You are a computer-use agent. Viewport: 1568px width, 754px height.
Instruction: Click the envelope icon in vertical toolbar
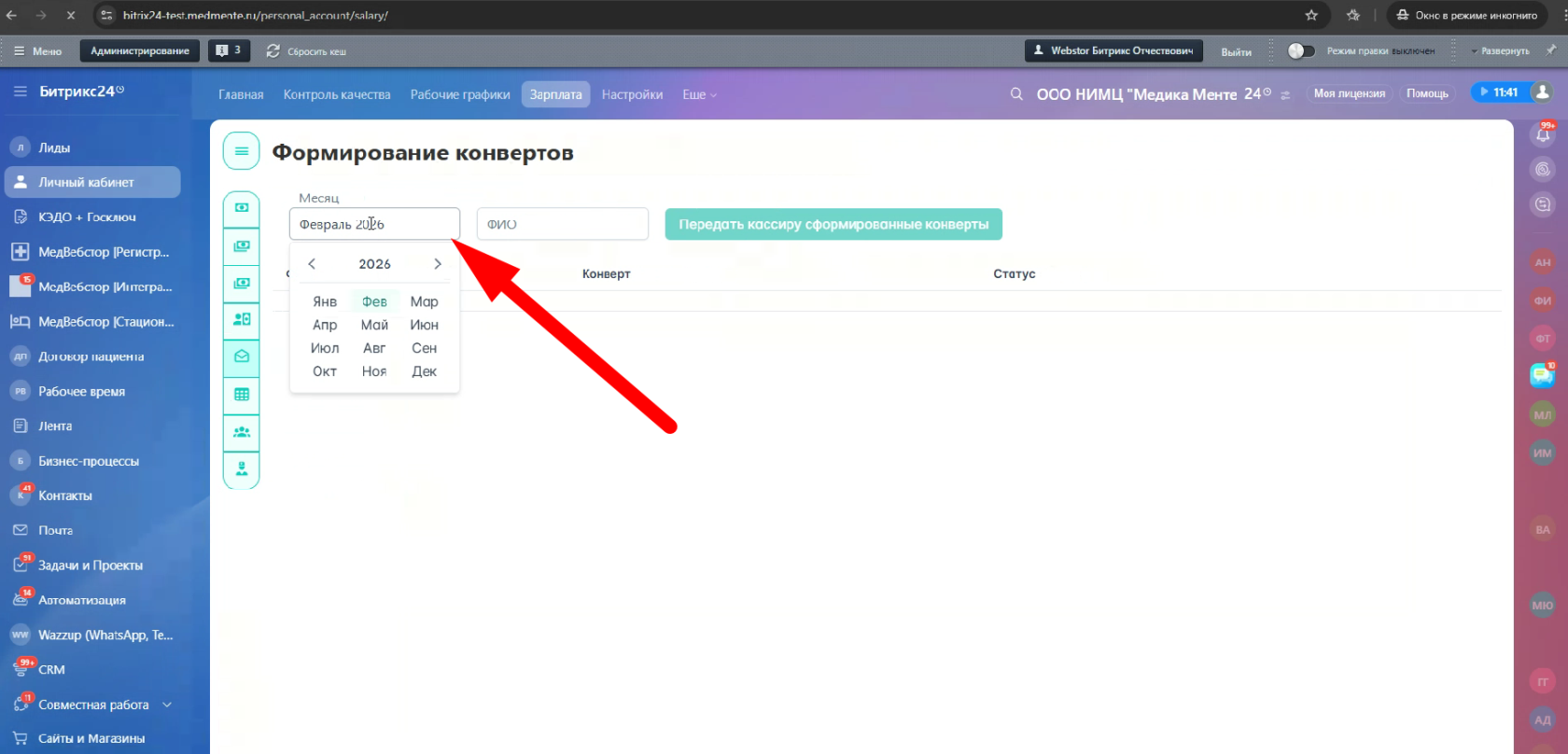(242, 356)
